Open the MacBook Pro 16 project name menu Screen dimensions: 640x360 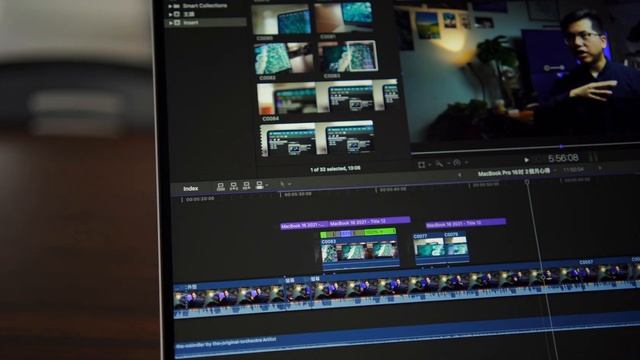[x=514, y=172]
